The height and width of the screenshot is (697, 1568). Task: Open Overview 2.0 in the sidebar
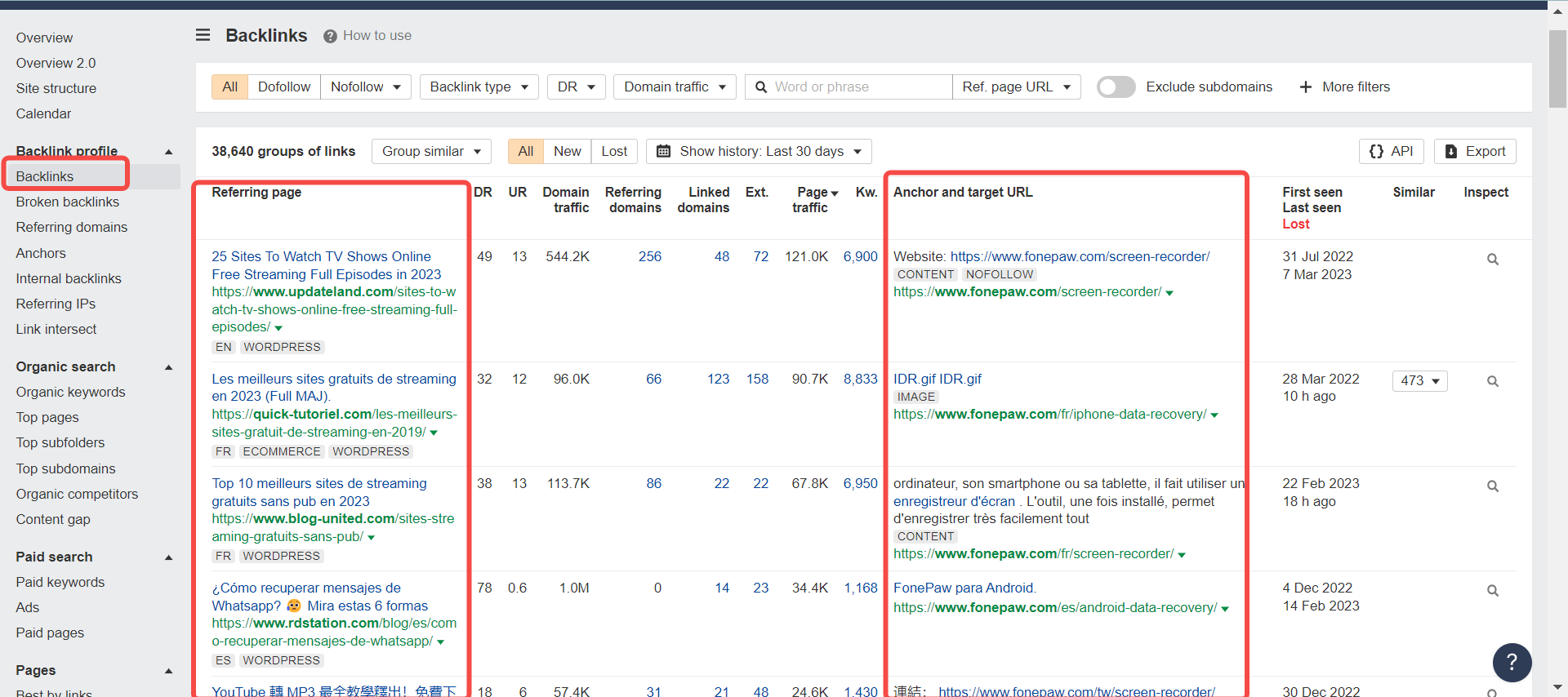point(56,63)
